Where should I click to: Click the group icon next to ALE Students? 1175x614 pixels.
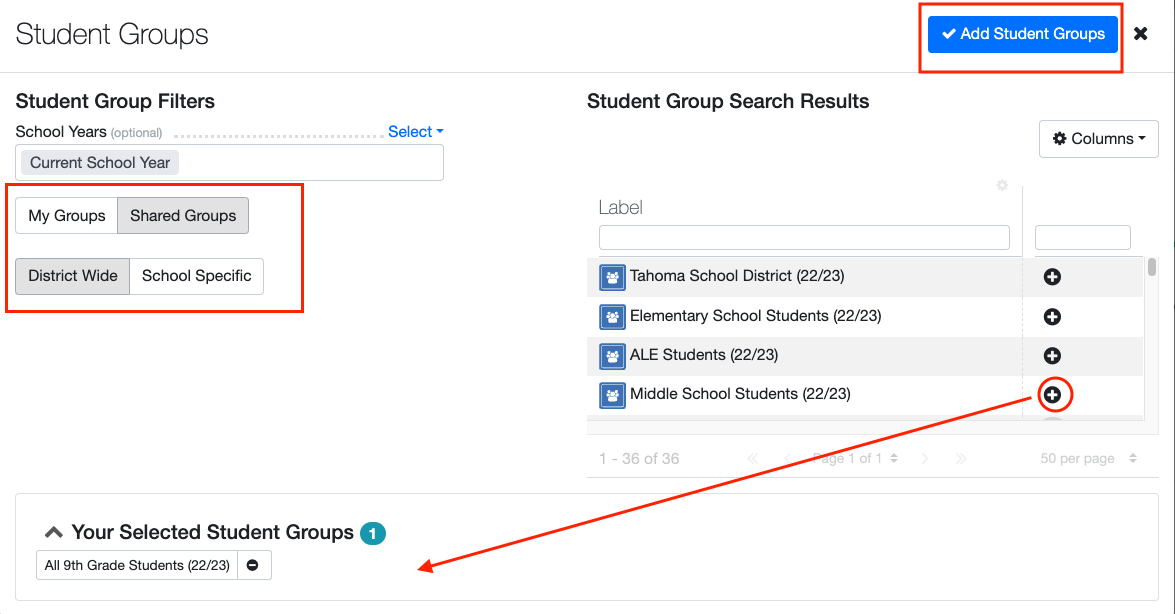pyautogui.click(x=612, y=356)
